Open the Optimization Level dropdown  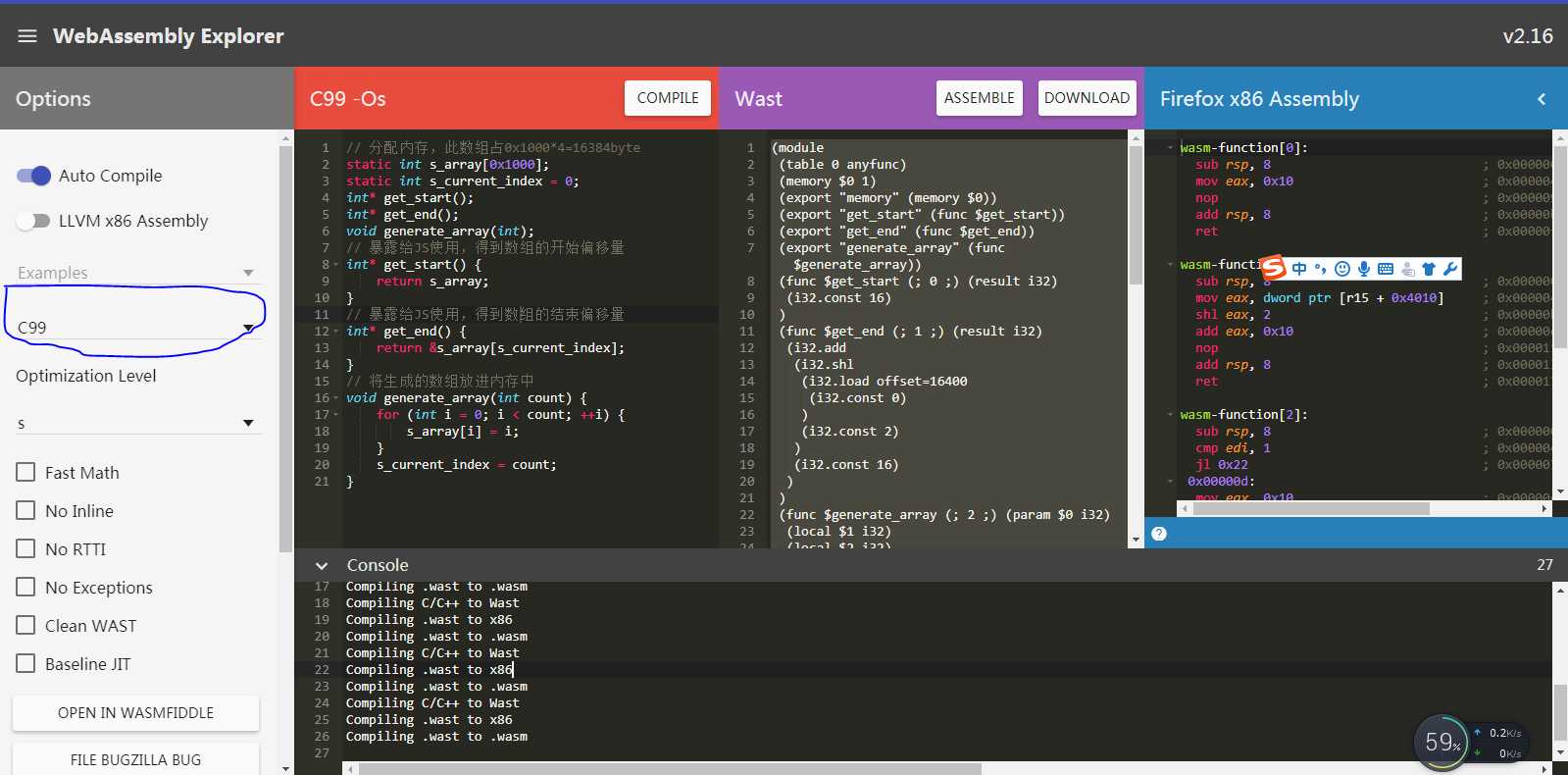click(x=136, y=424)
